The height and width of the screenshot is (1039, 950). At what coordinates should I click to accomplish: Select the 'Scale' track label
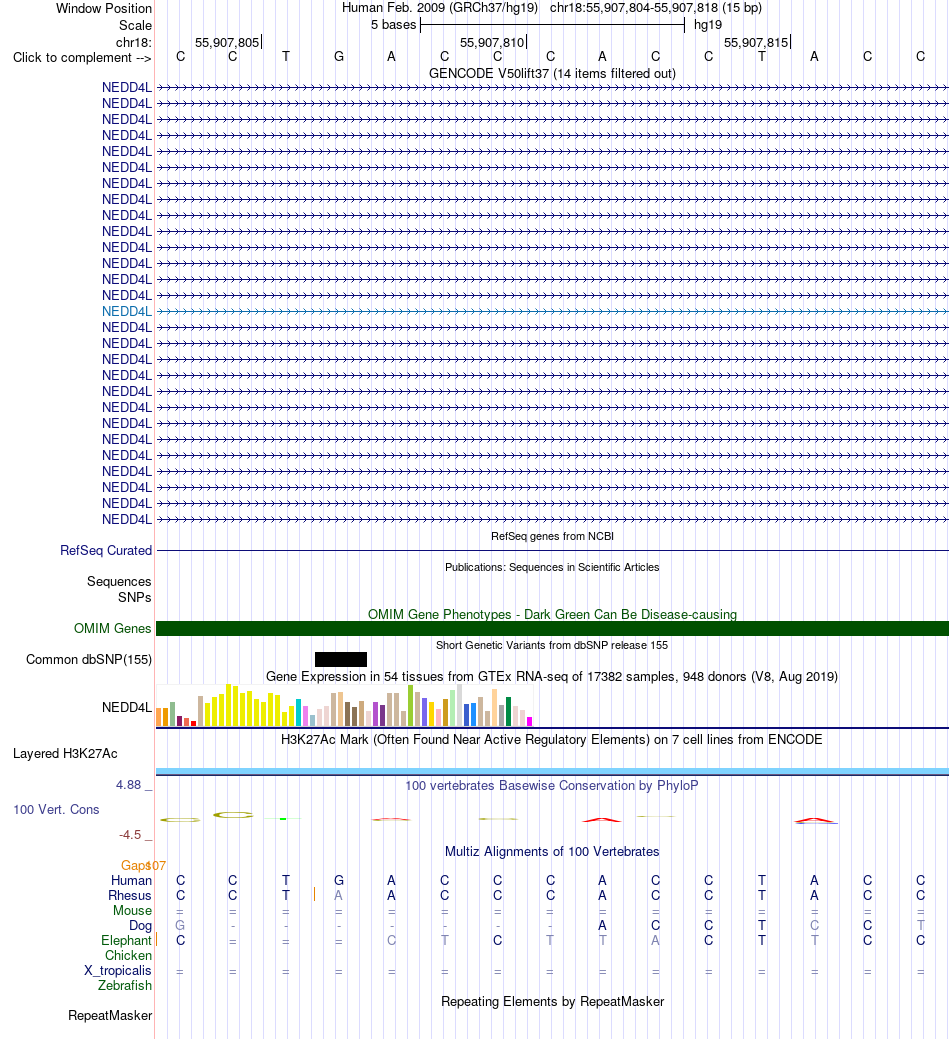click(135, 25)
